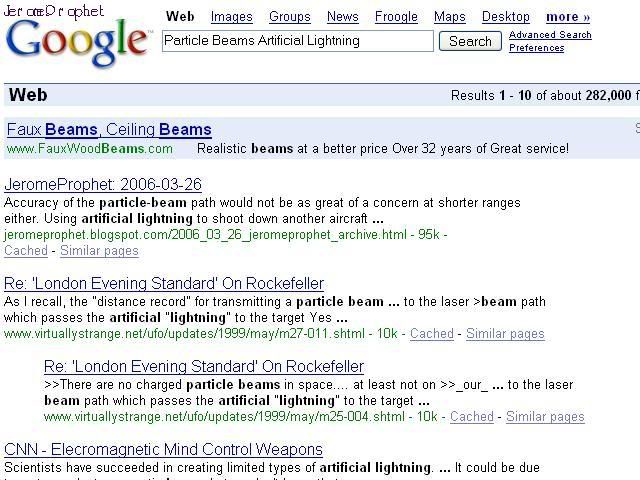Screen dimensions: 640x480
Task: Open the Desktop search tab
Action: coord(506,17)
